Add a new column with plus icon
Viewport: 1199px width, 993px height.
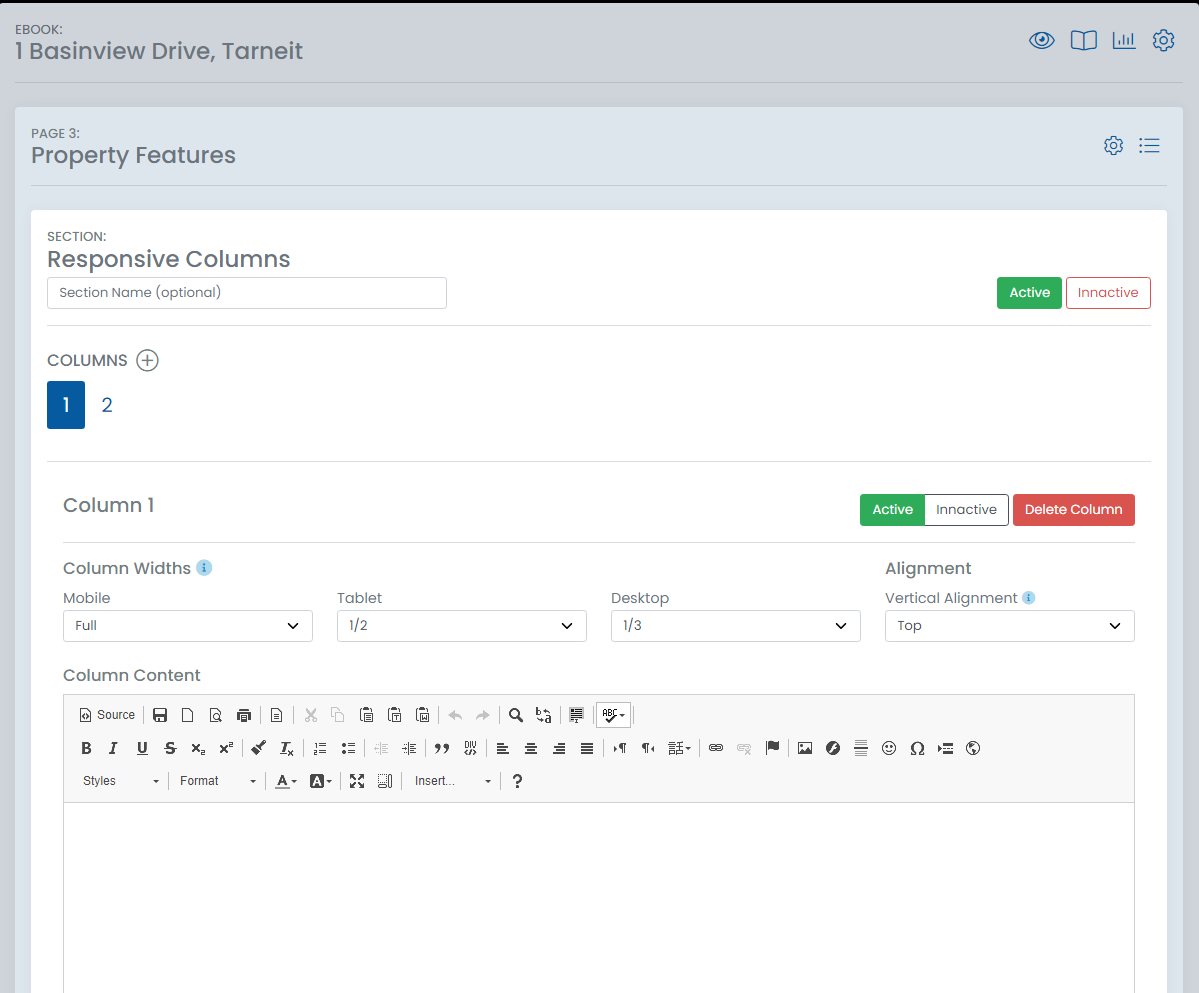[x=147, y=361]
